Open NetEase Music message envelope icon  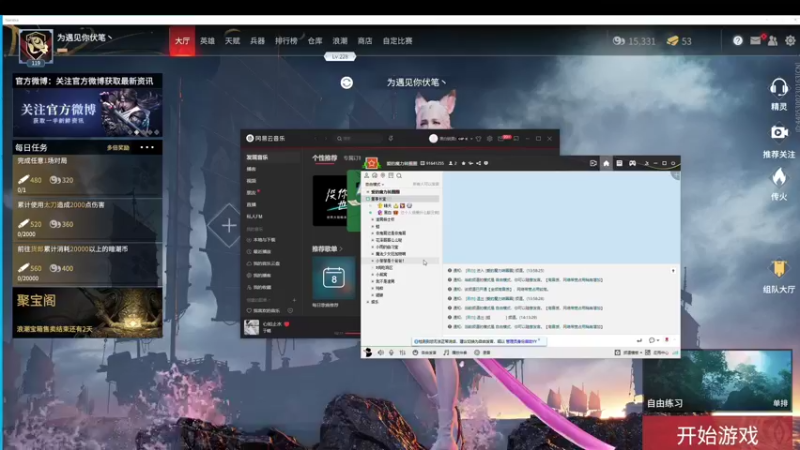502,138
